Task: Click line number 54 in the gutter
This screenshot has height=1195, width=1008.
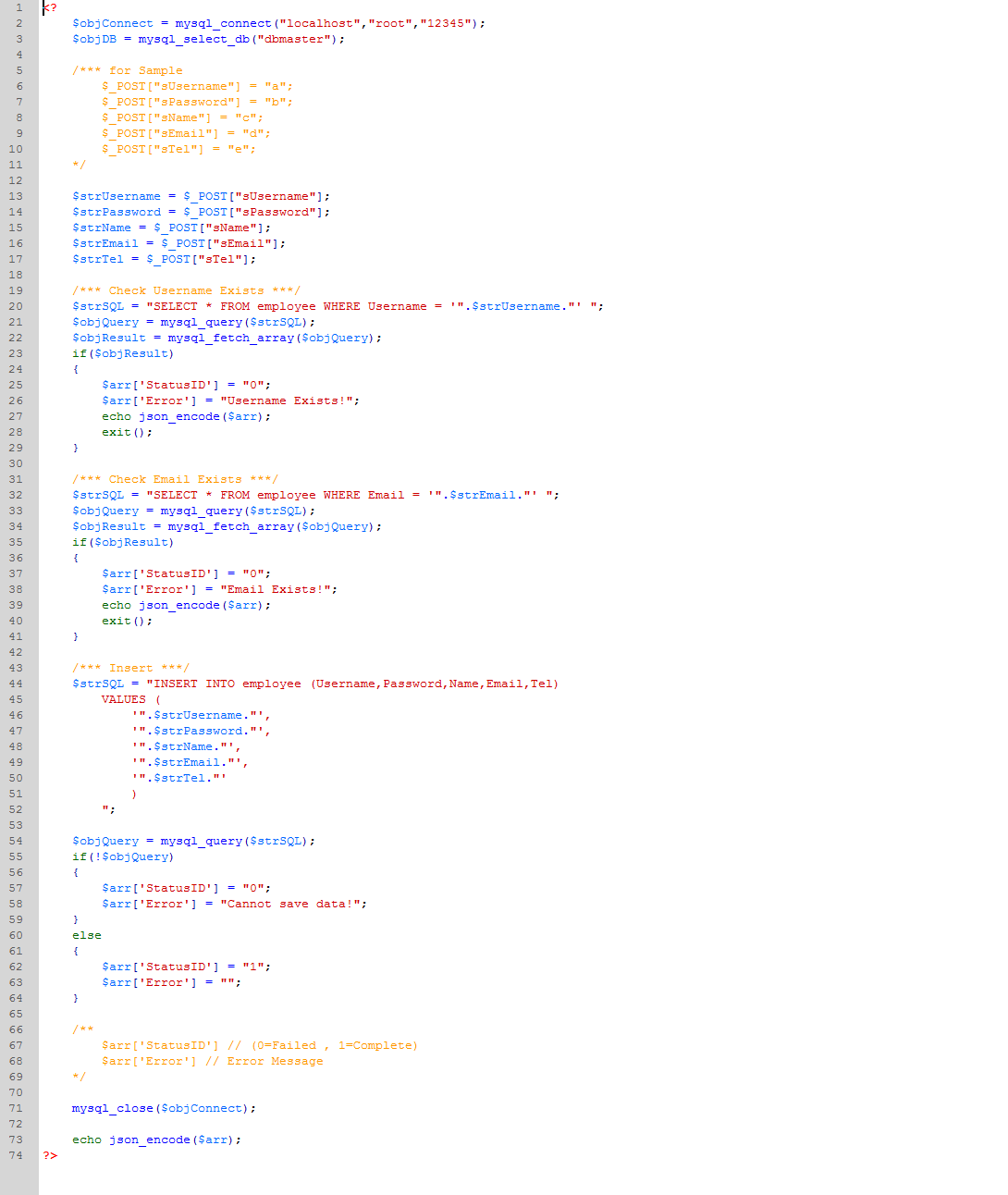Action: pos(16,841)
